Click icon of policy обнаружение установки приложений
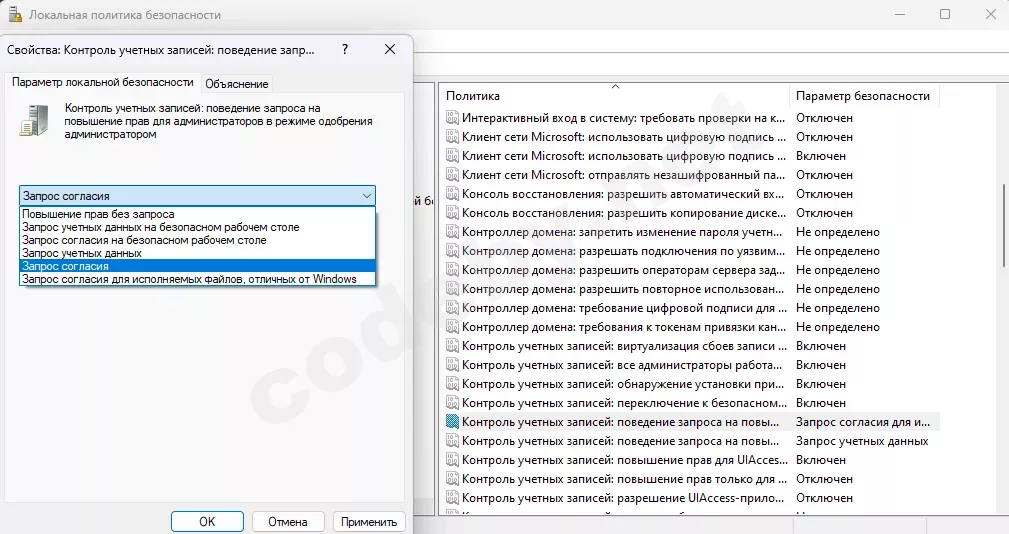Image resolution: width=1009 pixels, height=534 pixels. pyautogui.click(x=452, y=384)
